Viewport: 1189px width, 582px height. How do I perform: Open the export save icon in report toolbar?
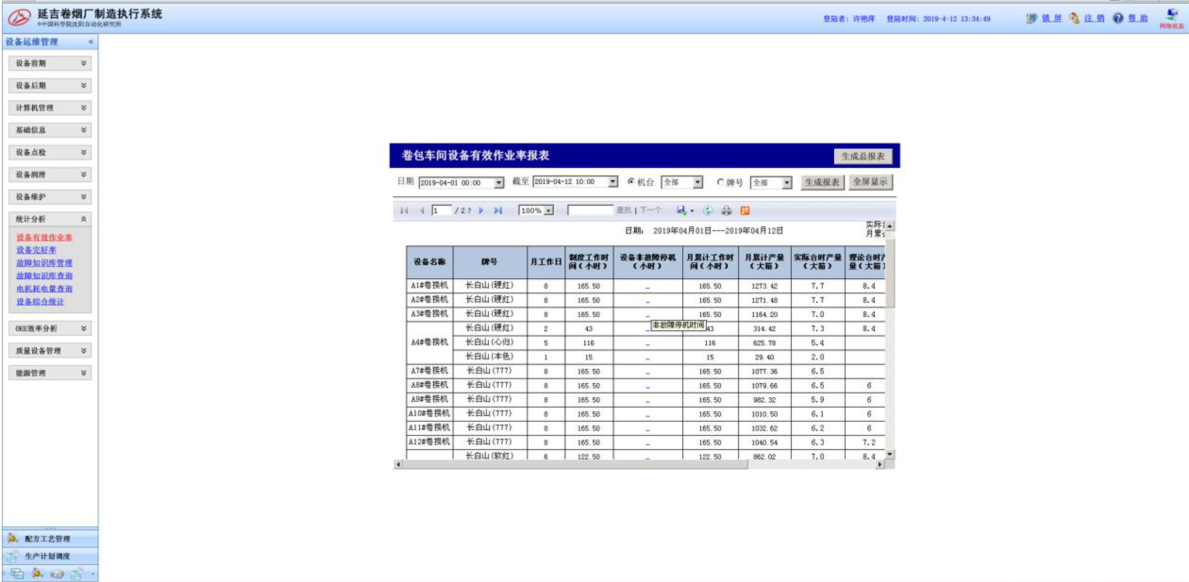pyautogui.click(x=682, y=211)
